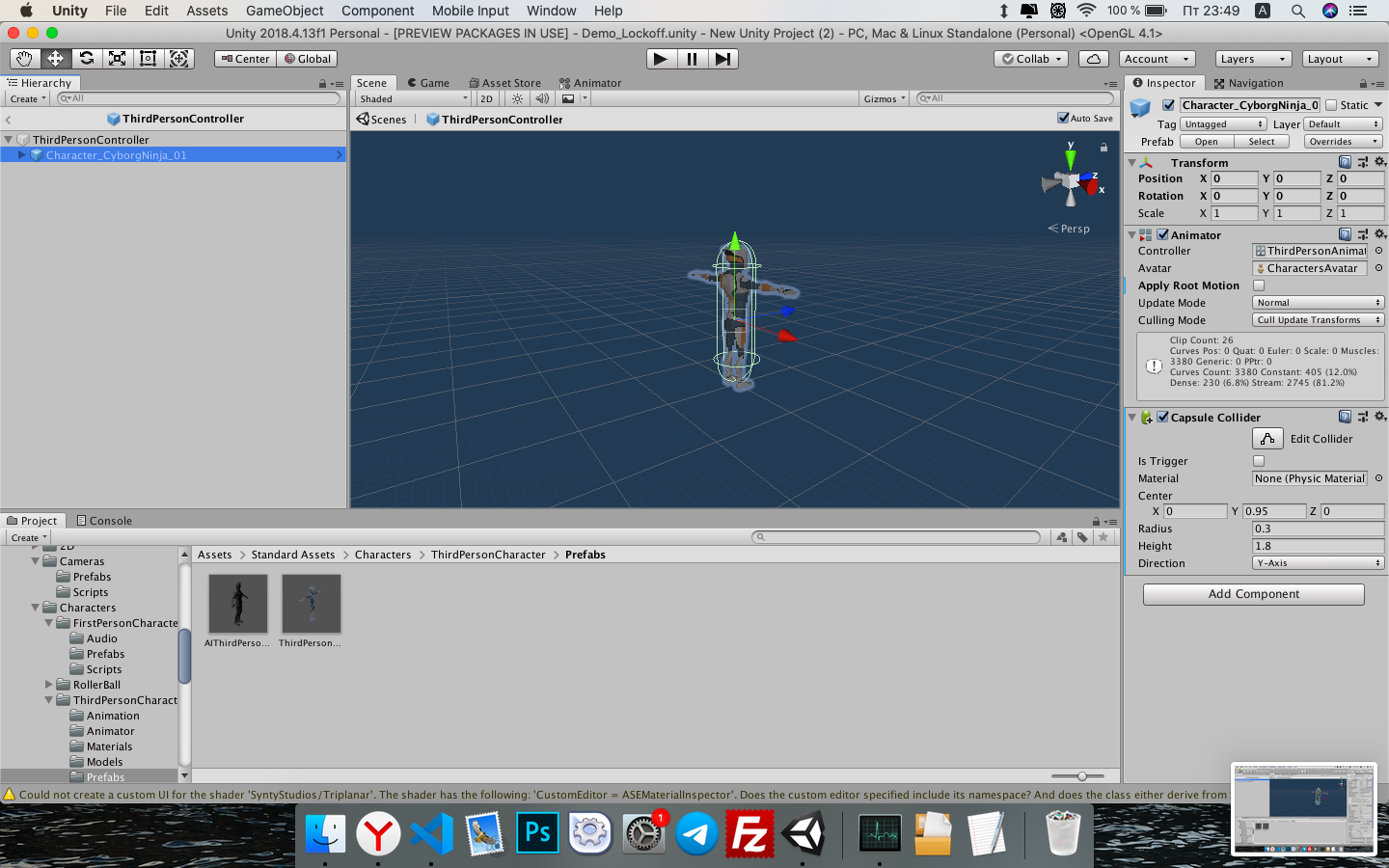This screenshot has height=868, width=1389.
Task: Open Account dropdown
Action: (1157, 59)
